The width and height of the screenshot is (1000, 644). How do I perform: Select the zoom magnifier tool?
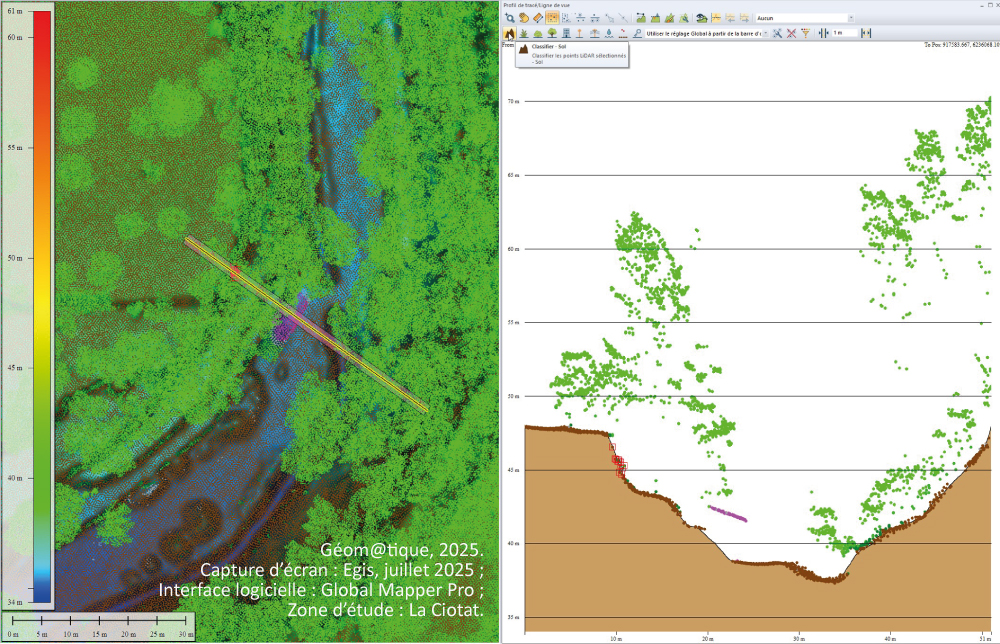(x=509, y=17)
